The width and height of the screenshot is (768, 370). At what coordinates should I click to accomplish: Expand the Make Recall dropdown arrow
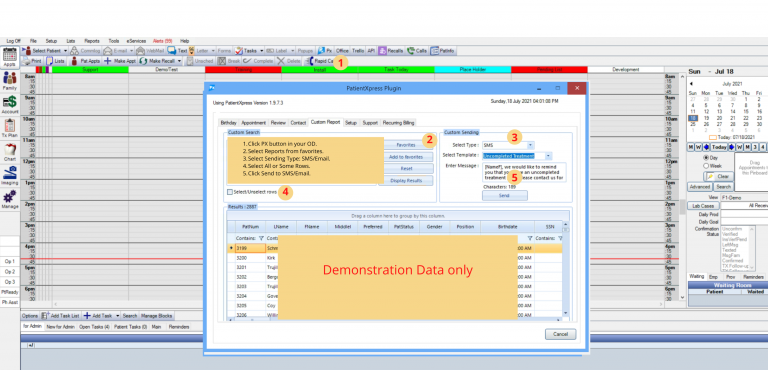point(179,61)
